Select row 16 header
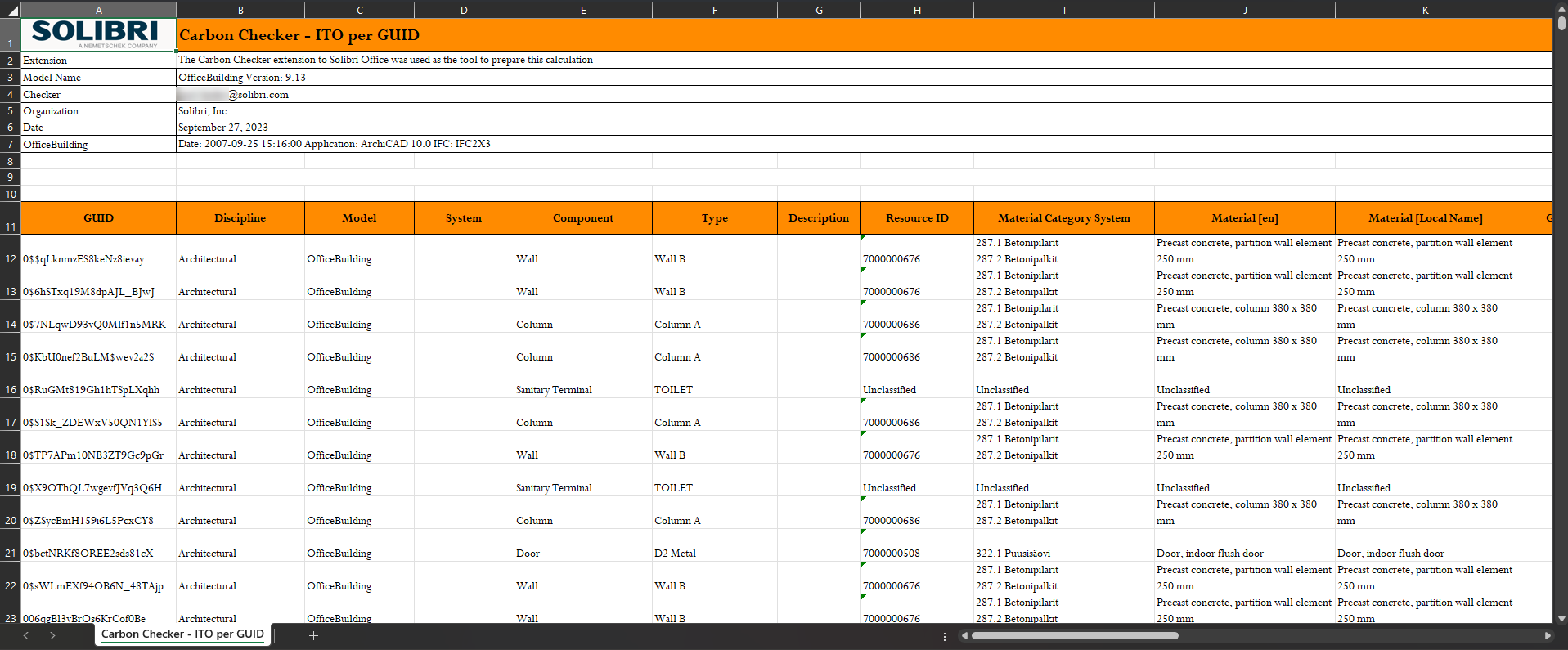 [11, 382]
